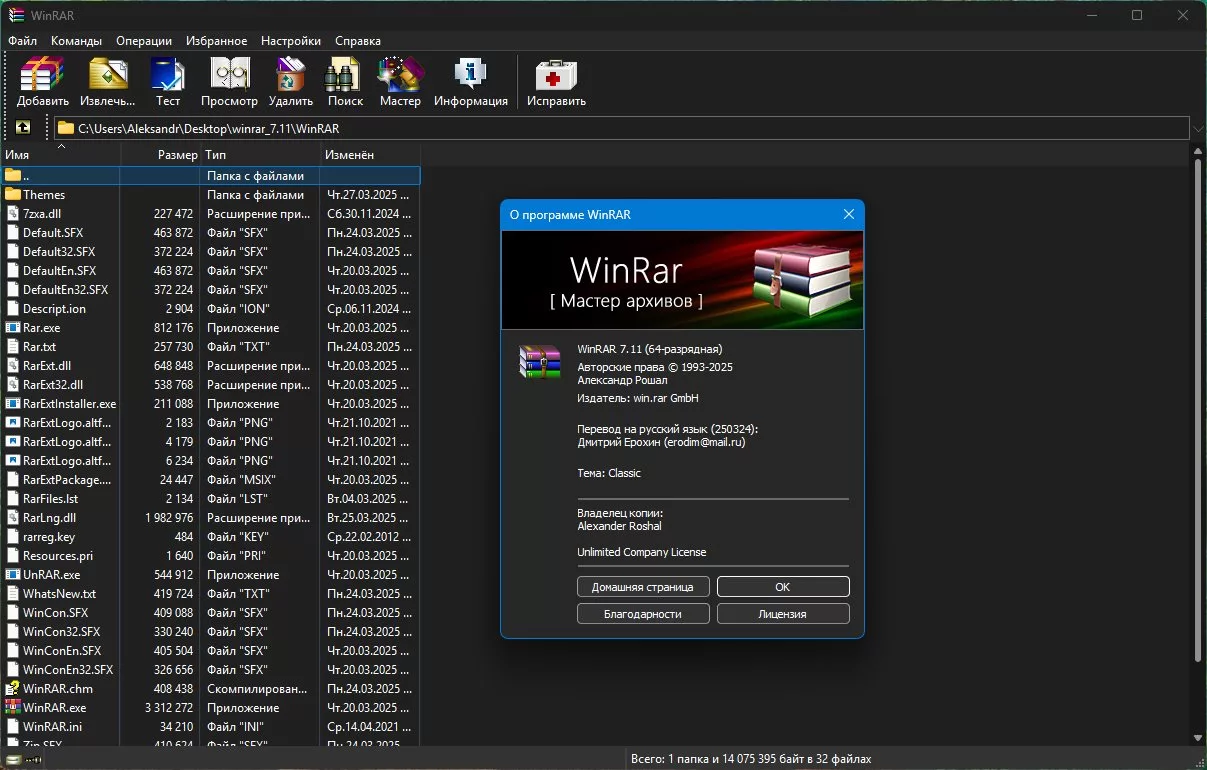The width and height of the screenshot is (1207, 770).
Task: Select the Themes folder in list
Action: (x=44, y=195)
